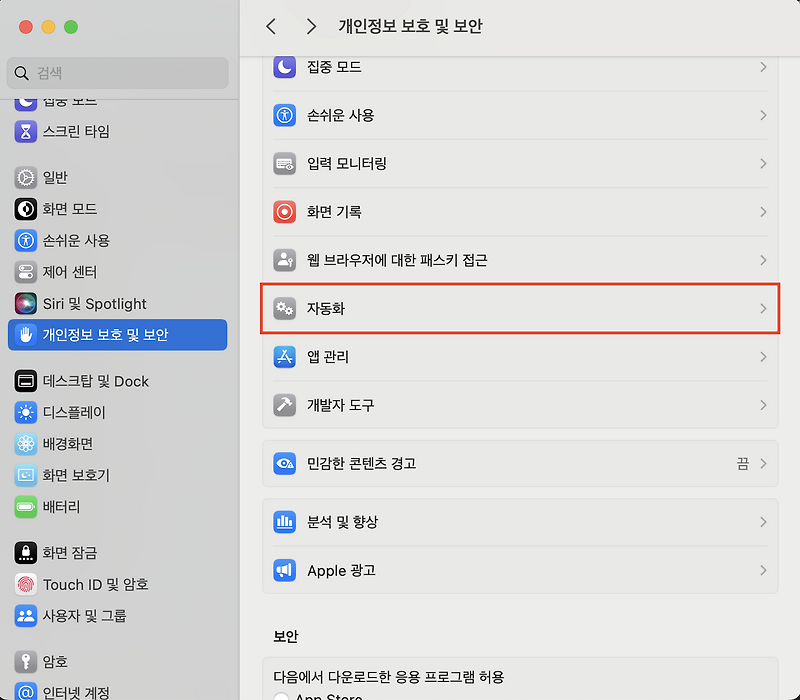Open 앱 관리 settings
Image resolution: width=800 pixels, height=700 pixels.
coord(520,357)
